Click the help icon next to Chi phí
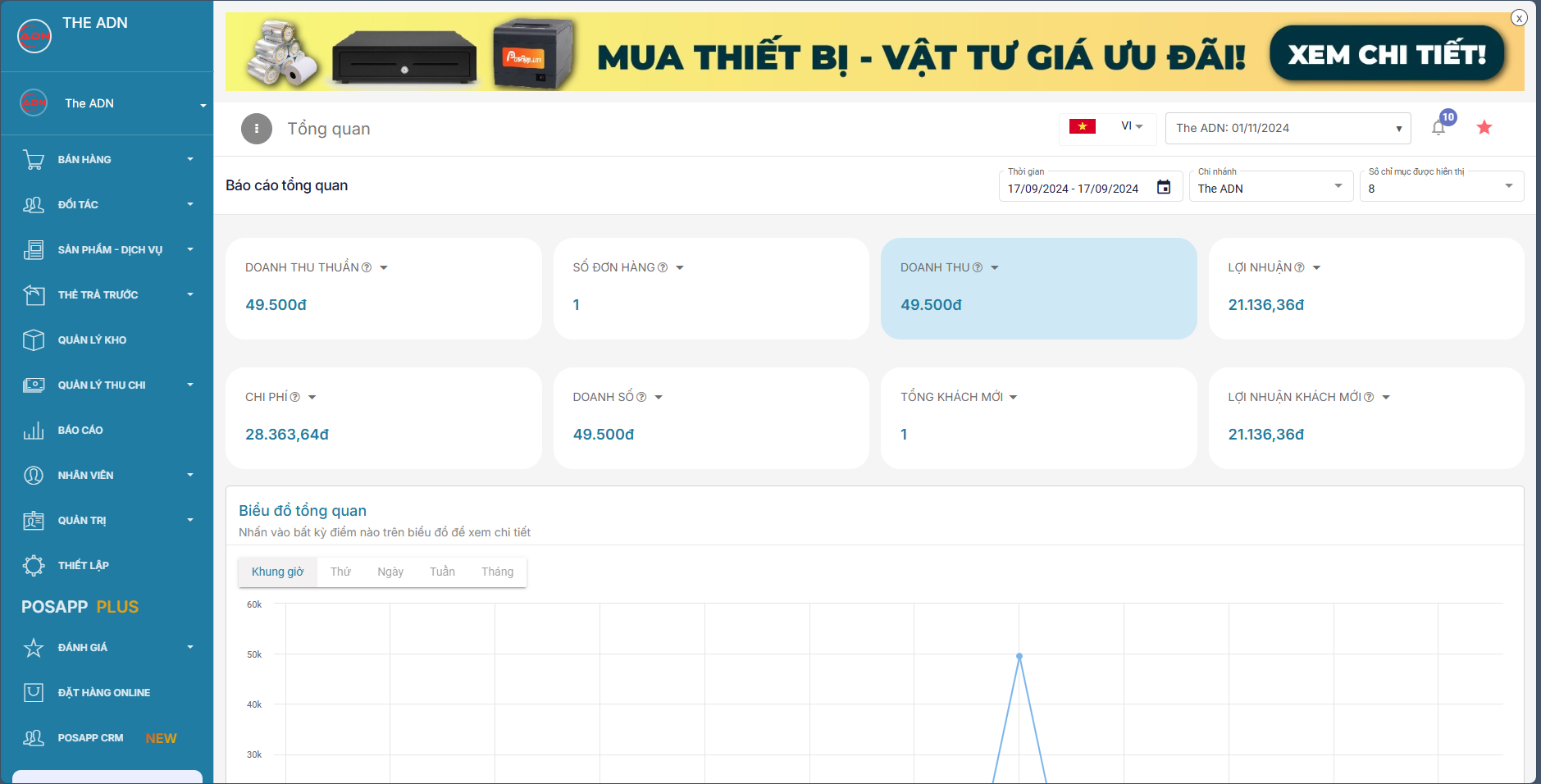This screenshot has height=784, width=1541. pyautogui.click(x=295, y=397)
